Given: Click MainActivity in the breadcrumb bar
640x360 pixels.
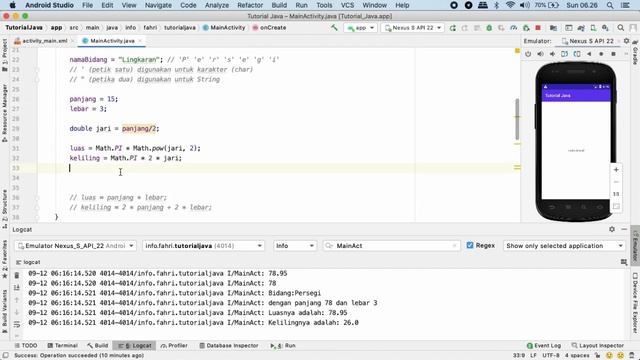Looking at the screenshot, I should point(224,28).
